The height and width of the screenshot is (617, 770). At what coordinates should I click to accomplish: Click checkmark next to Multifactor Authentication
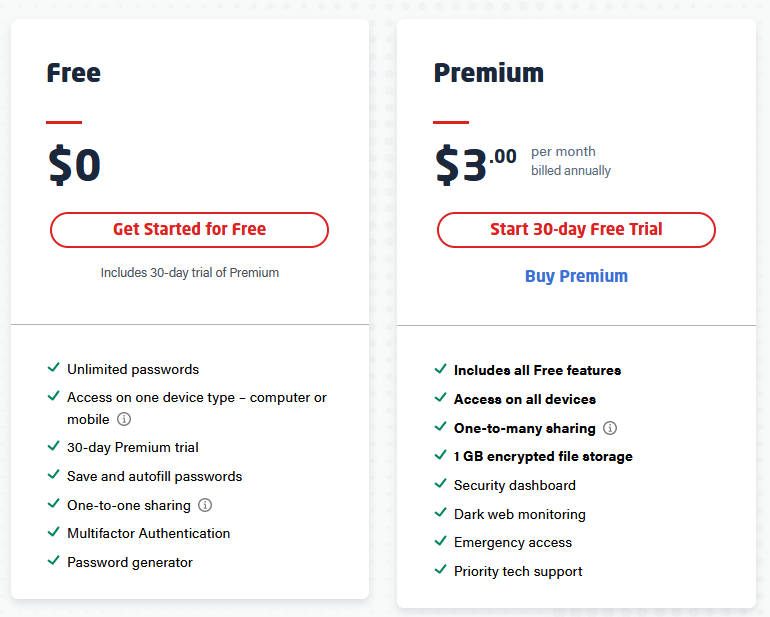(54, 532)
